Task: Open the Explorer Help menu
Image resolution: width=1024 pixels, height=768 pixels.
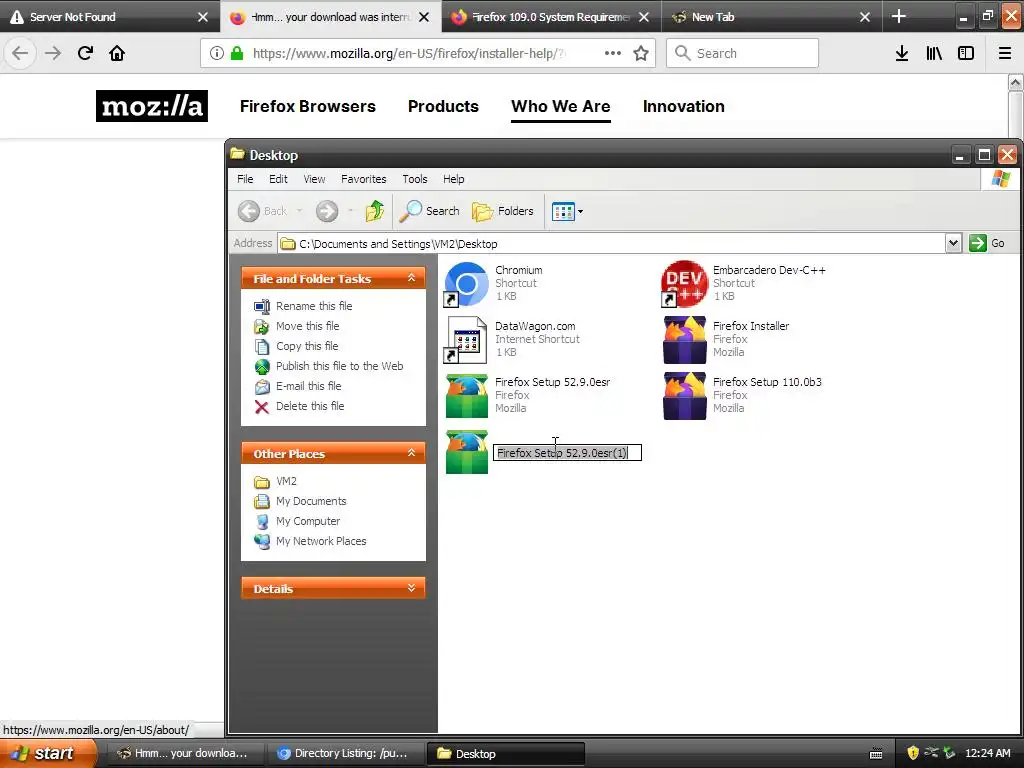Action: pos(454,179)
